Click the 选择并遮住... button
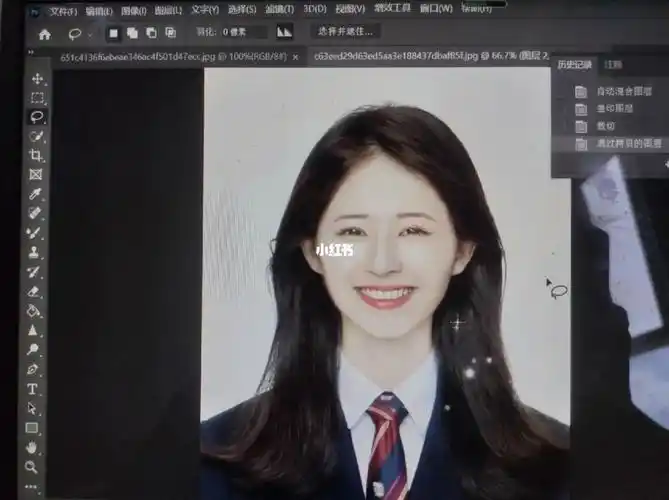This screenshot has width=669, height=500. click(345, 31)
